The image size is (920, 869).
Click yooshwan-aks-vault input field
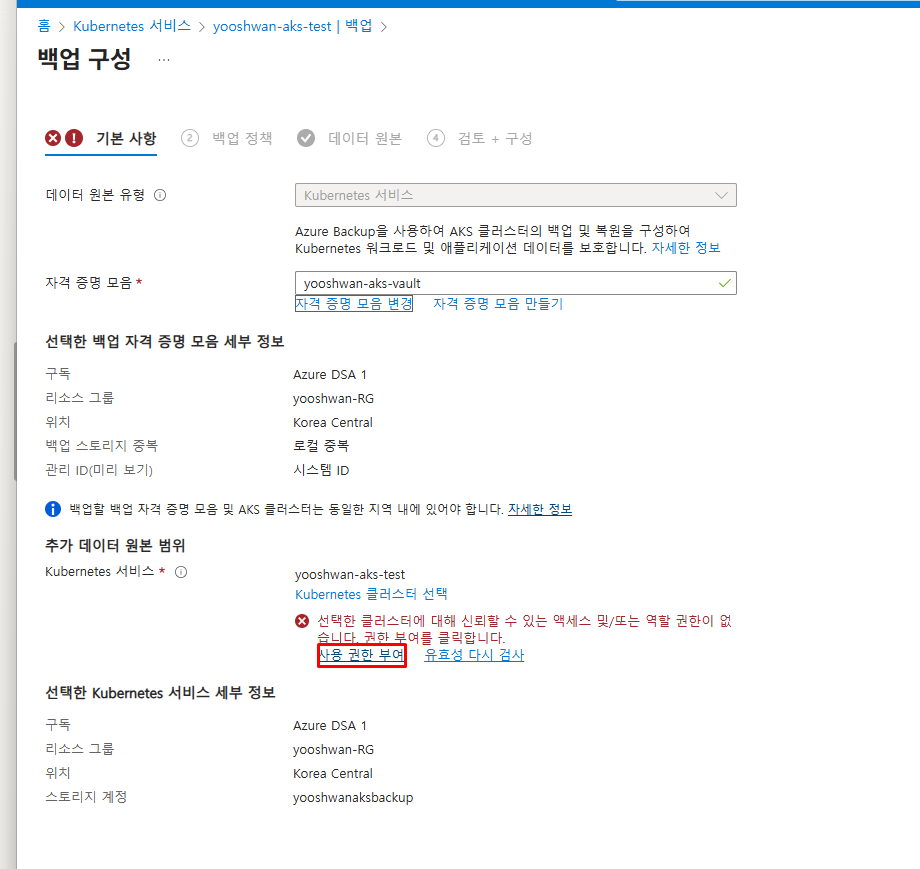[x=516, y=283]
